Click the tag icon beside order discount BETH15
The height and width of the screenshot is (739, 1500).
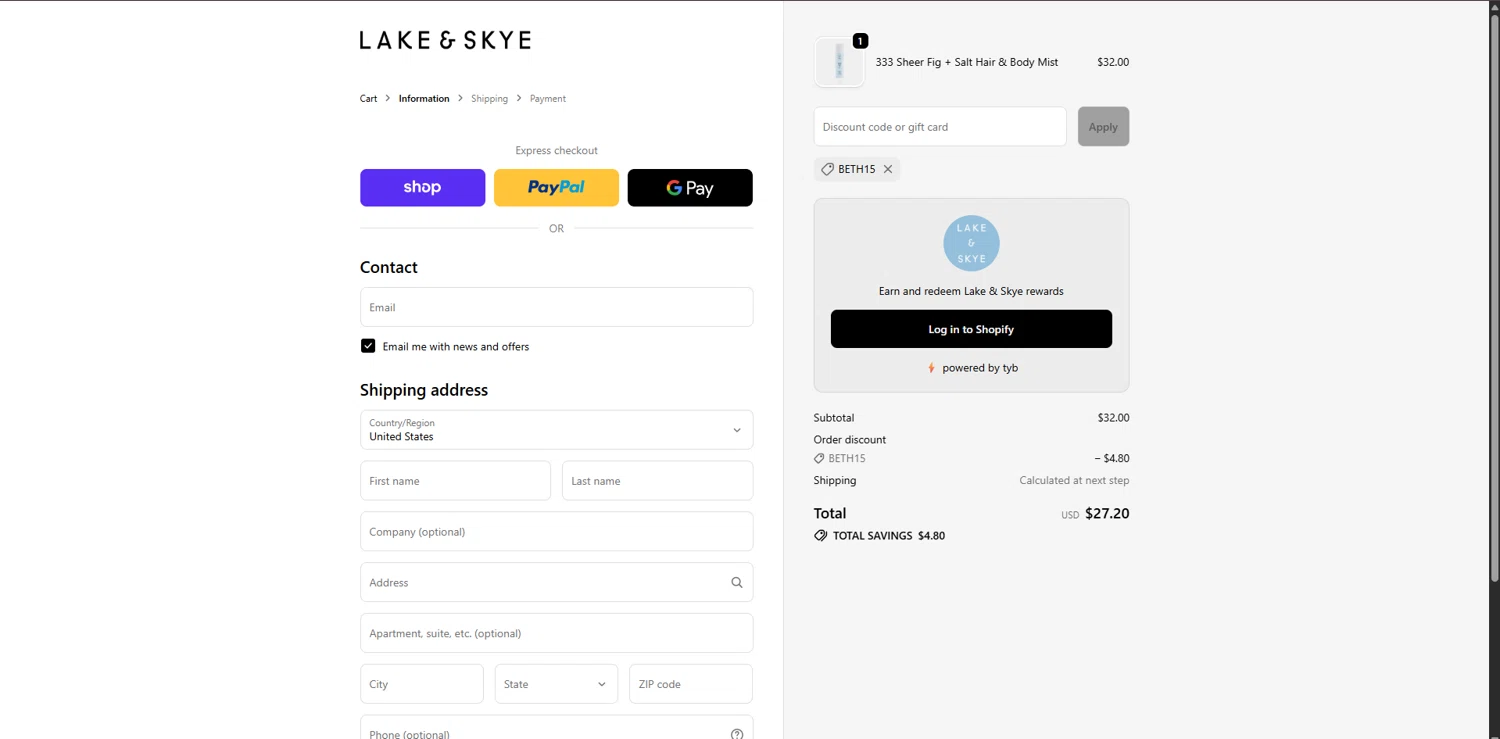tap(820, 459)
